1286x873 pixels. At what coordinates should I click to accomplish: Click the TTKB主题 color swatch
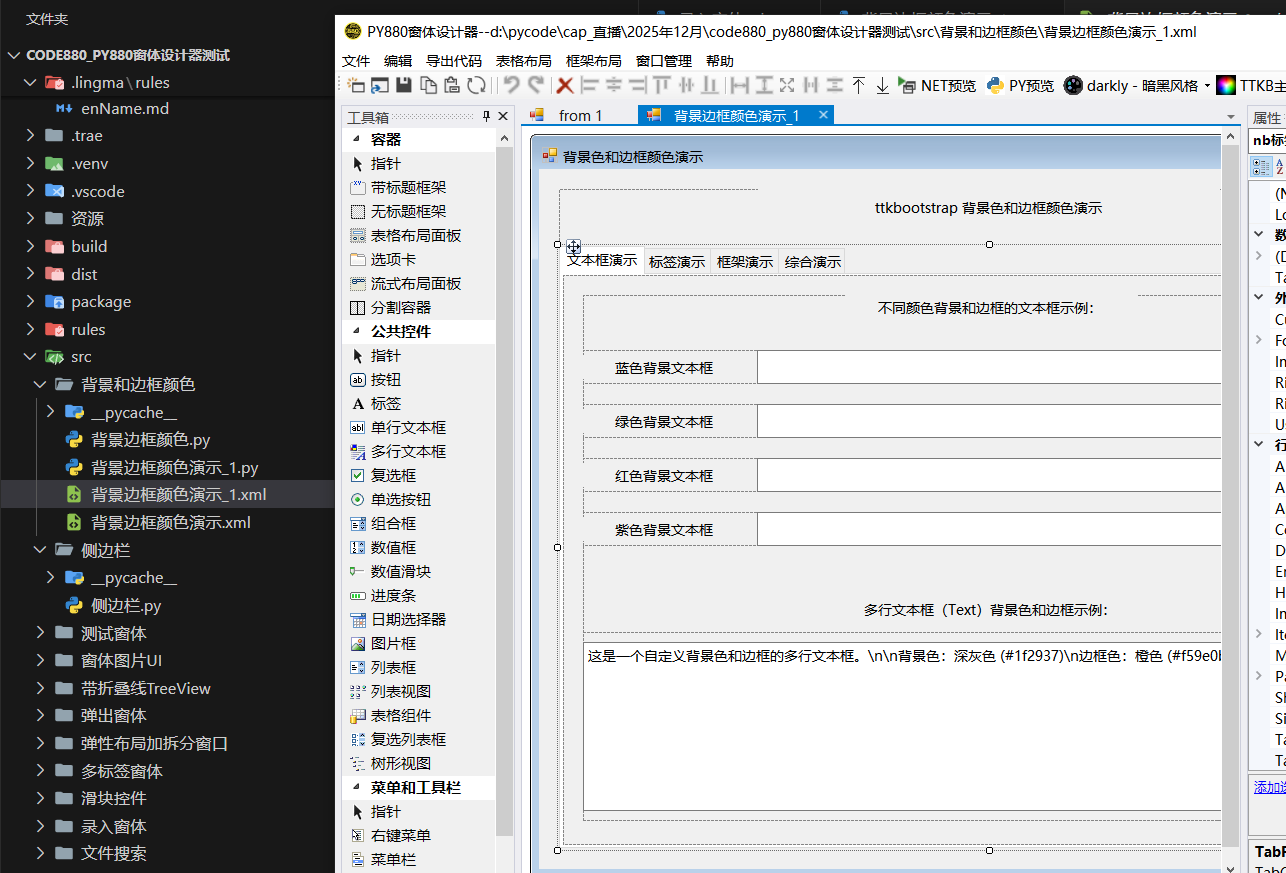pos(1225,86)
